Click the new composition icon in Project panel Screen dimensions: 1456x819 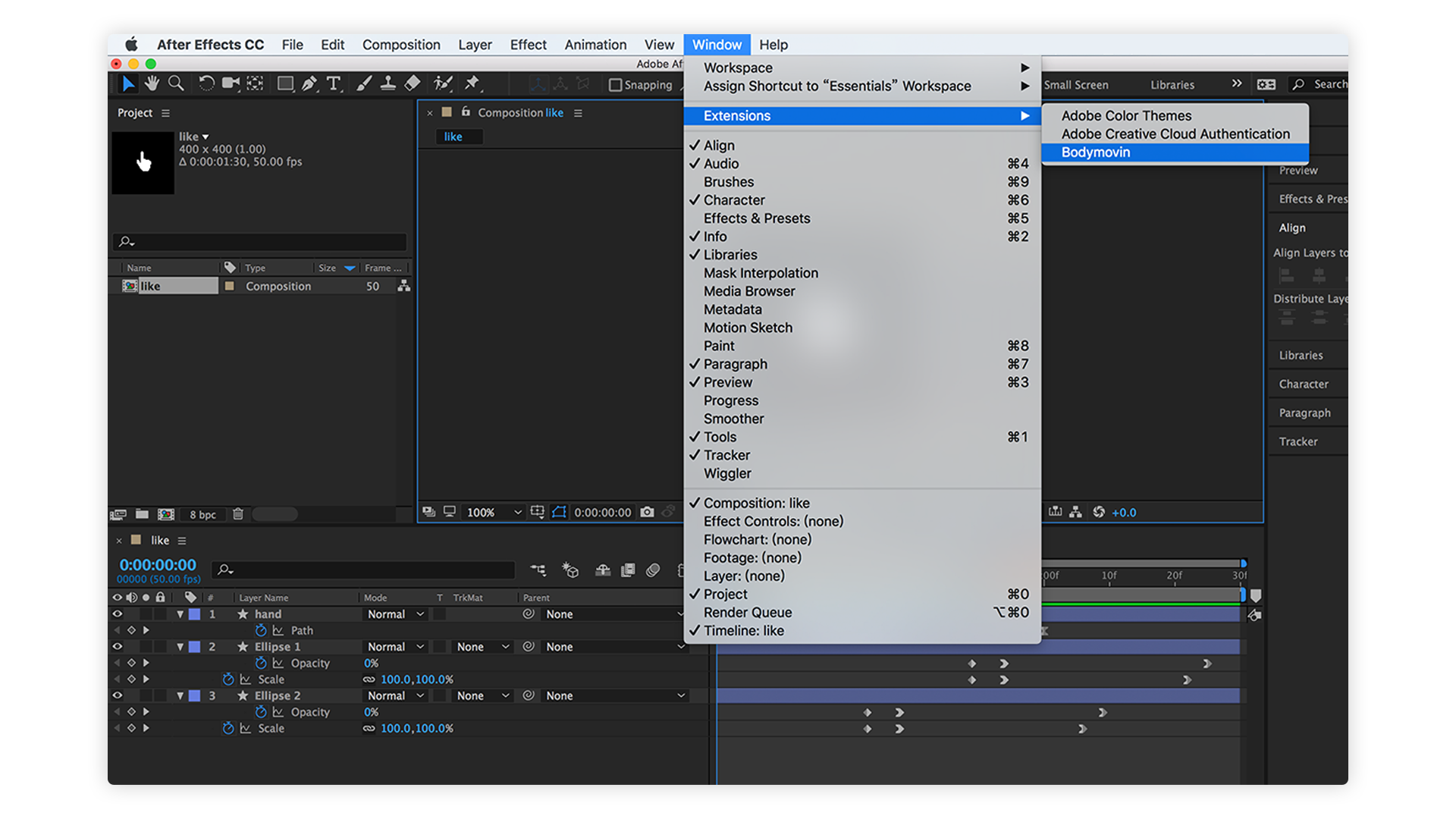[166, 514]
